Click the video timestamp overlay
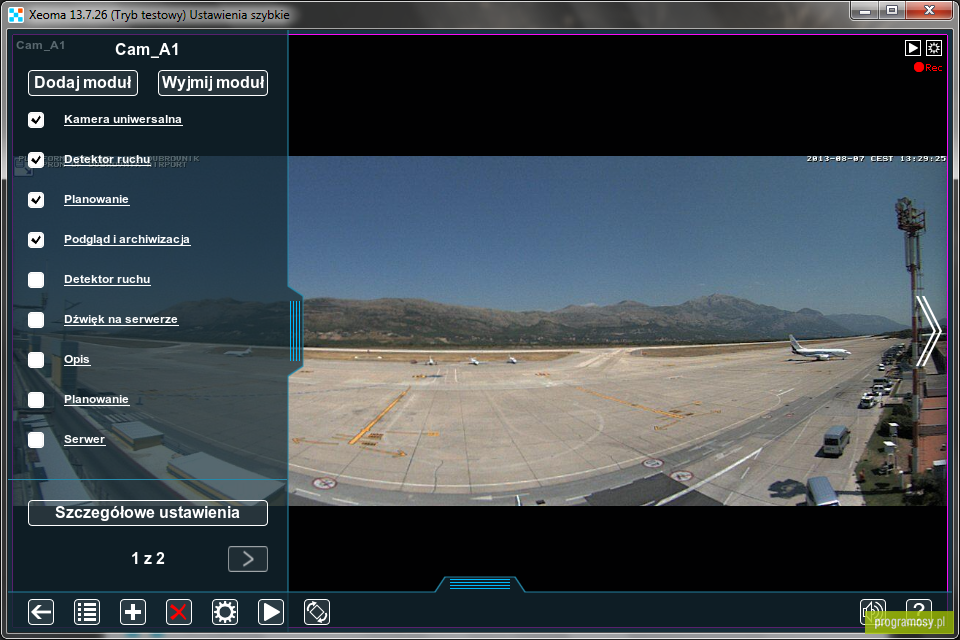Viewport: 960px width, 640px height. click(876, 159)
